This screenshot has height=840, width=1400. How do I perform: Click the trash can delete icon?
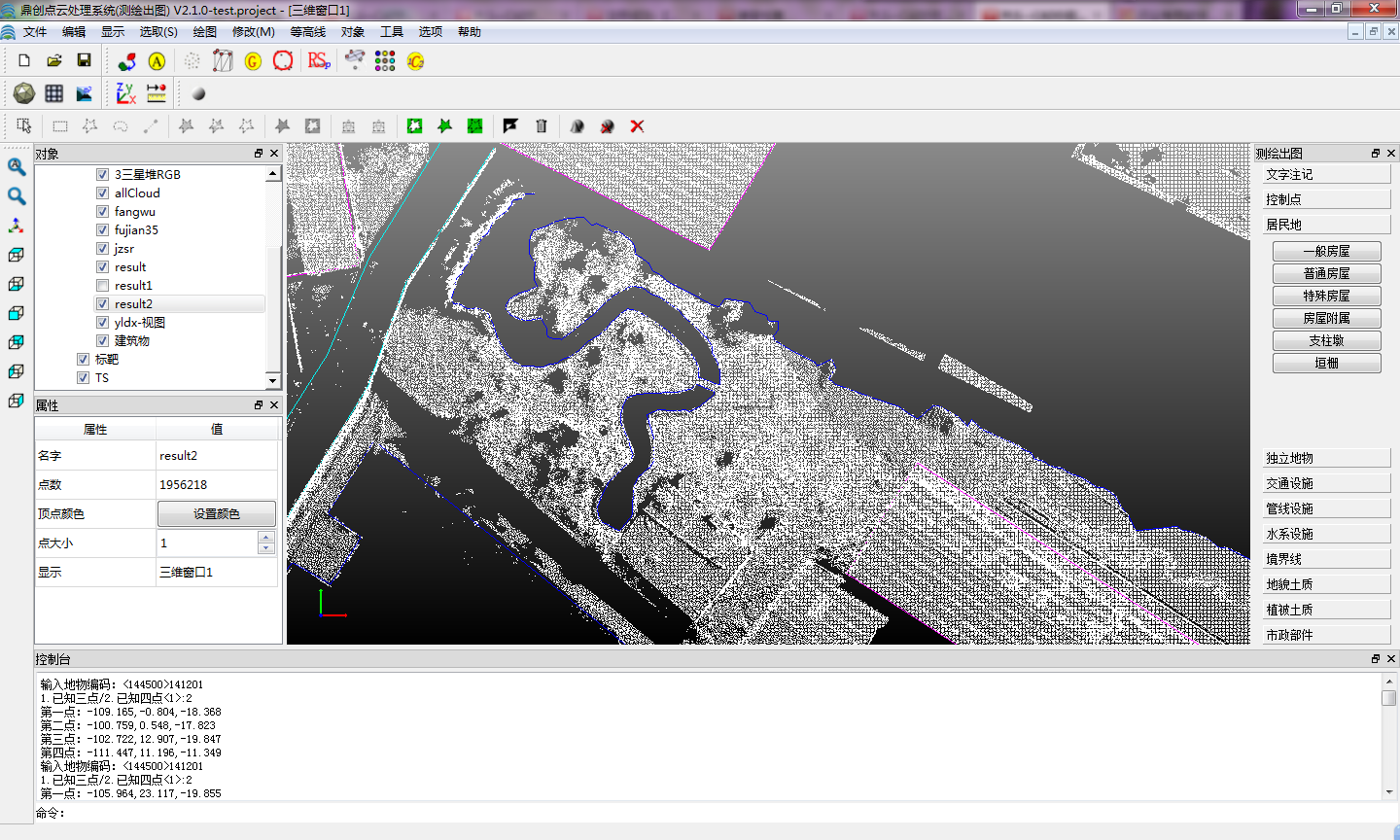542,126
